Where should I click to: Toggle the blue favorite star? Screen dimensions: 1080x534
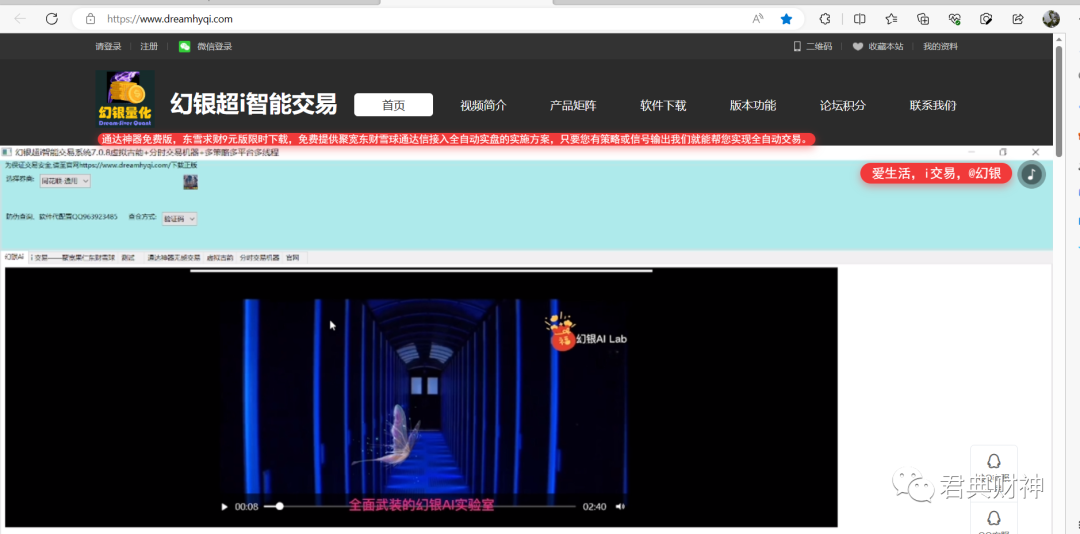pyautogui.click(x=786, y=19)
